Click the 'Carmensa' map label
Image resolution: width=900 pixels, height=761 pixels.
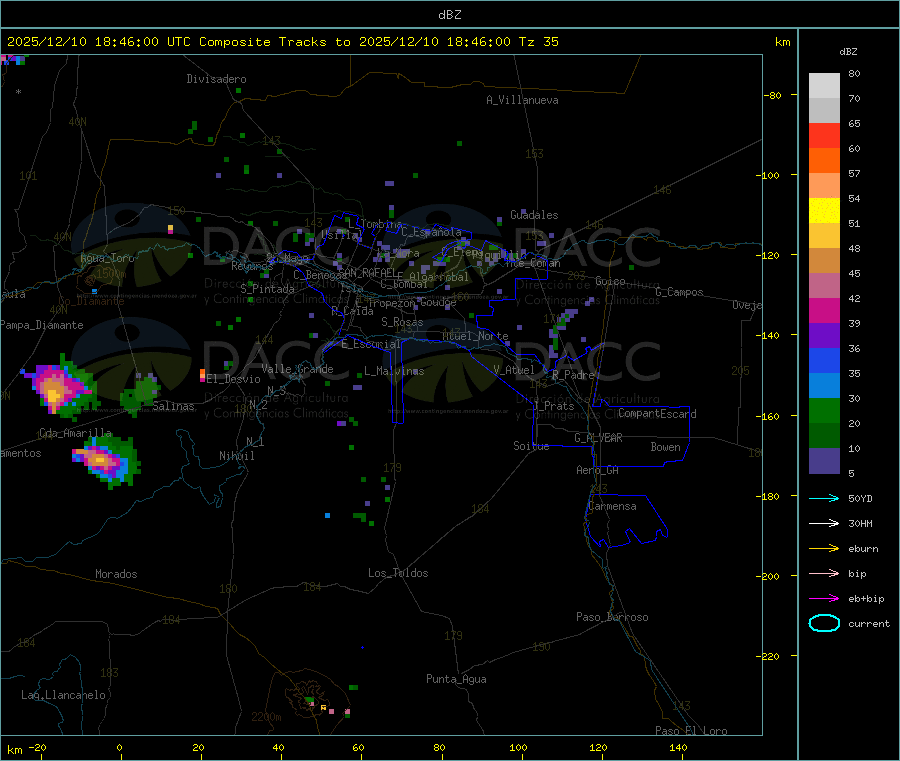tap(612, 506)
